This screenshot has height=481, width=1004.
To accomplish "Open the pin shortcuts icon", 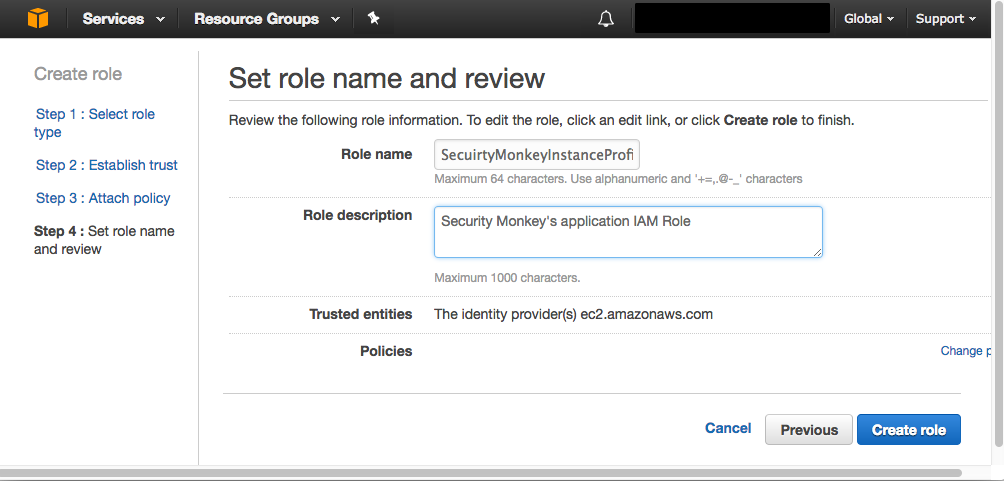I will point(374,19).
